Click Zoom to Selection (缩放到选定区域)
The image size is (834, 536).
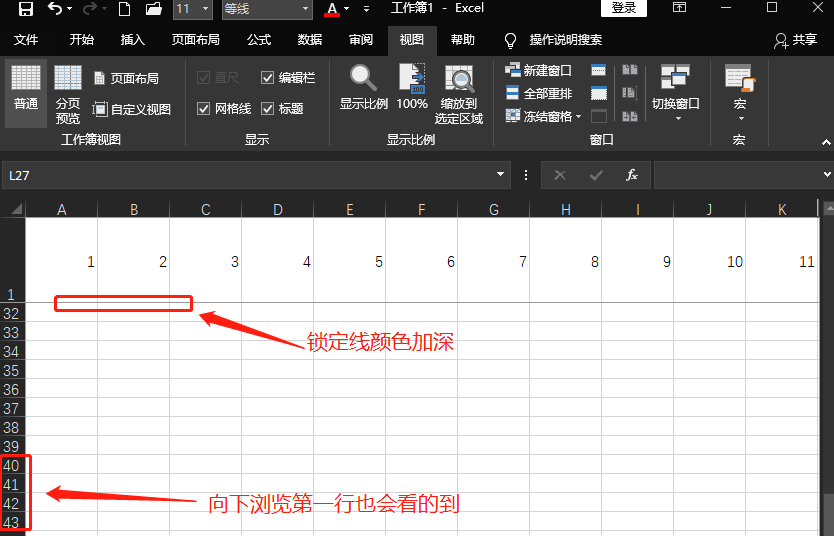pyautogui.click(x=459, y=94)
